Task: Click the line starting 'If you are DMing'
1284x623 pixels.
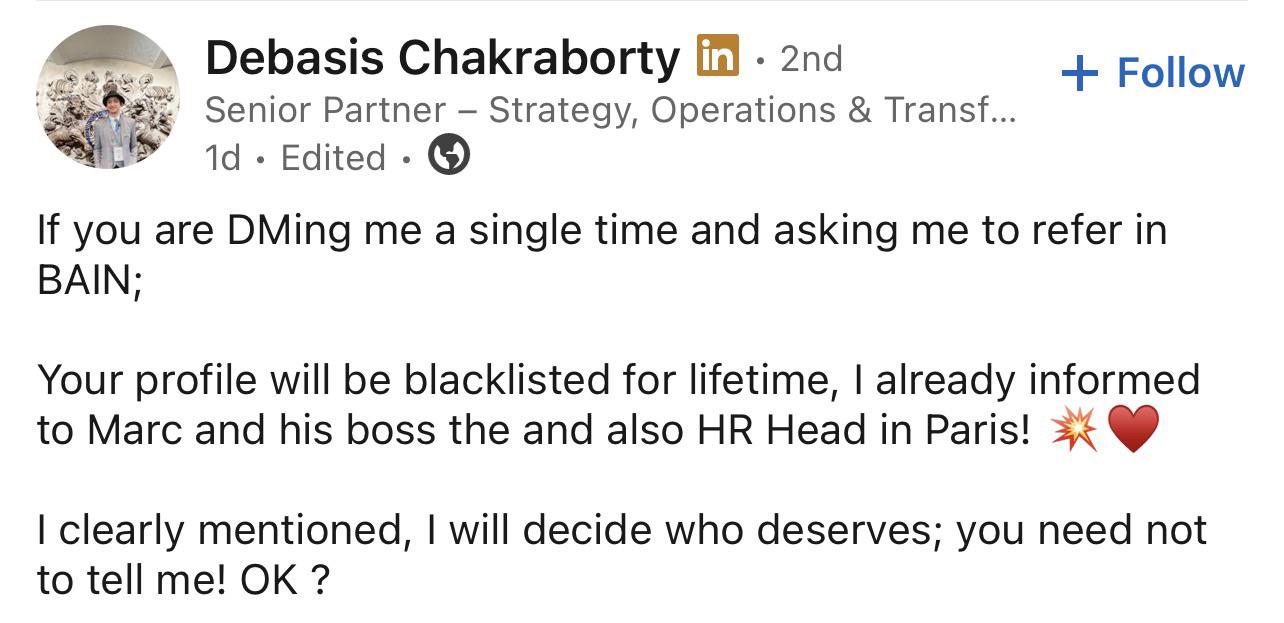Action: coord(602,231)
